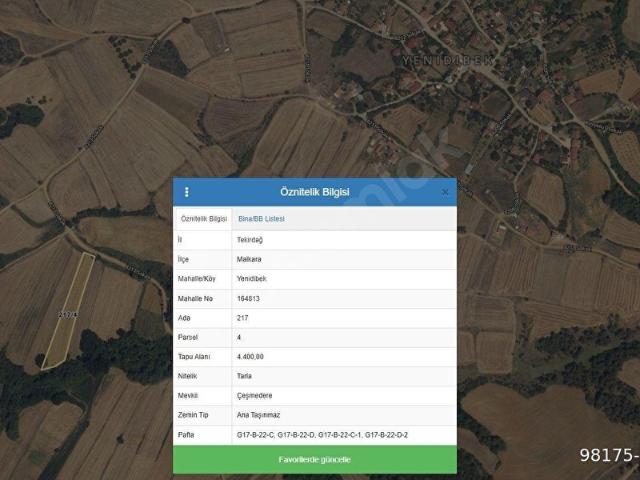The height and width of the screenshot is (480, 640).
Task: Click the Favorilerde güncelle button
Action: tap(315, 460)
